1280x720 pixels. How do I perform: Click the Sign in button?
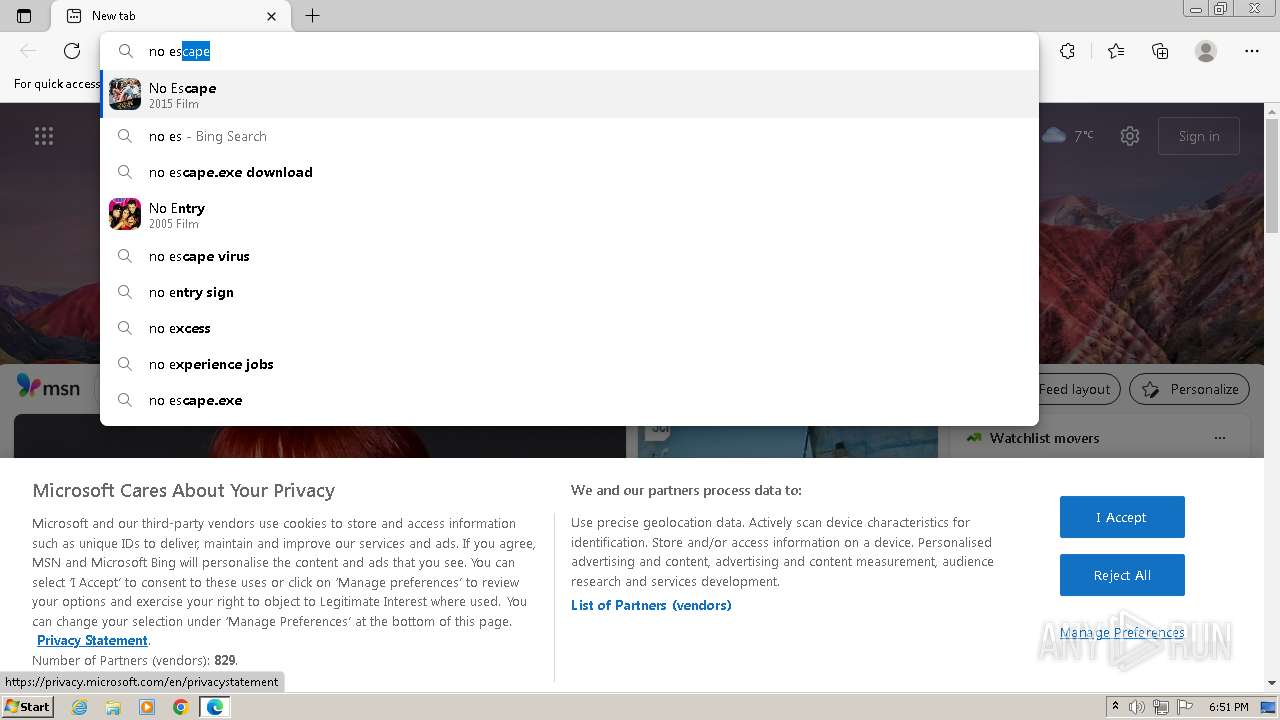pyautogui.click(x=1199, y=136)
